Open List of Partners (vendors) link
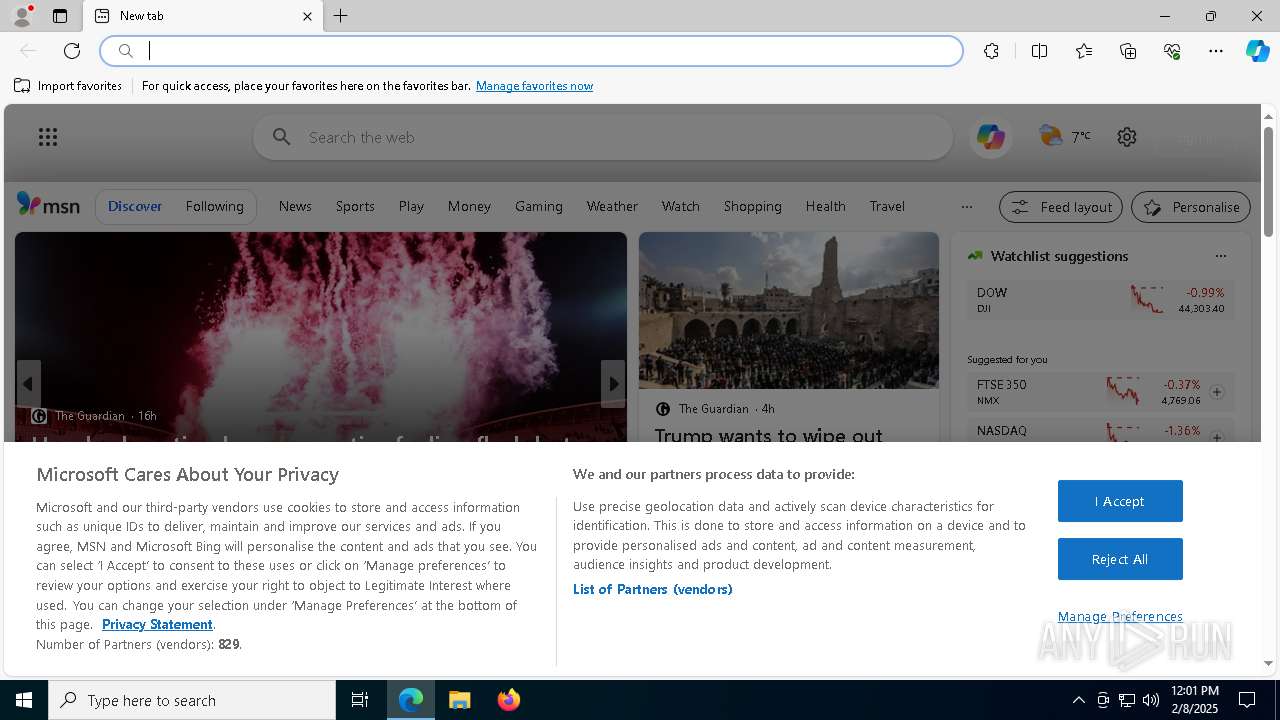 coord(653,589)
